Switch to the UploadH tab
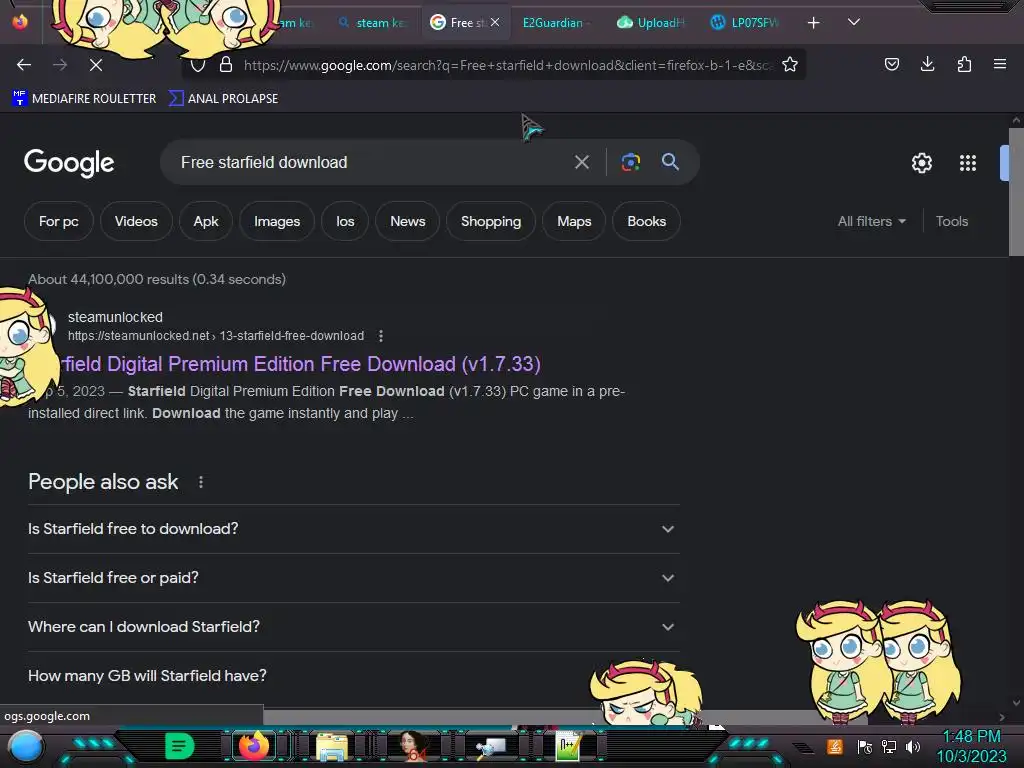Screen dimensions: 1024x768 (x=652, y=23)
